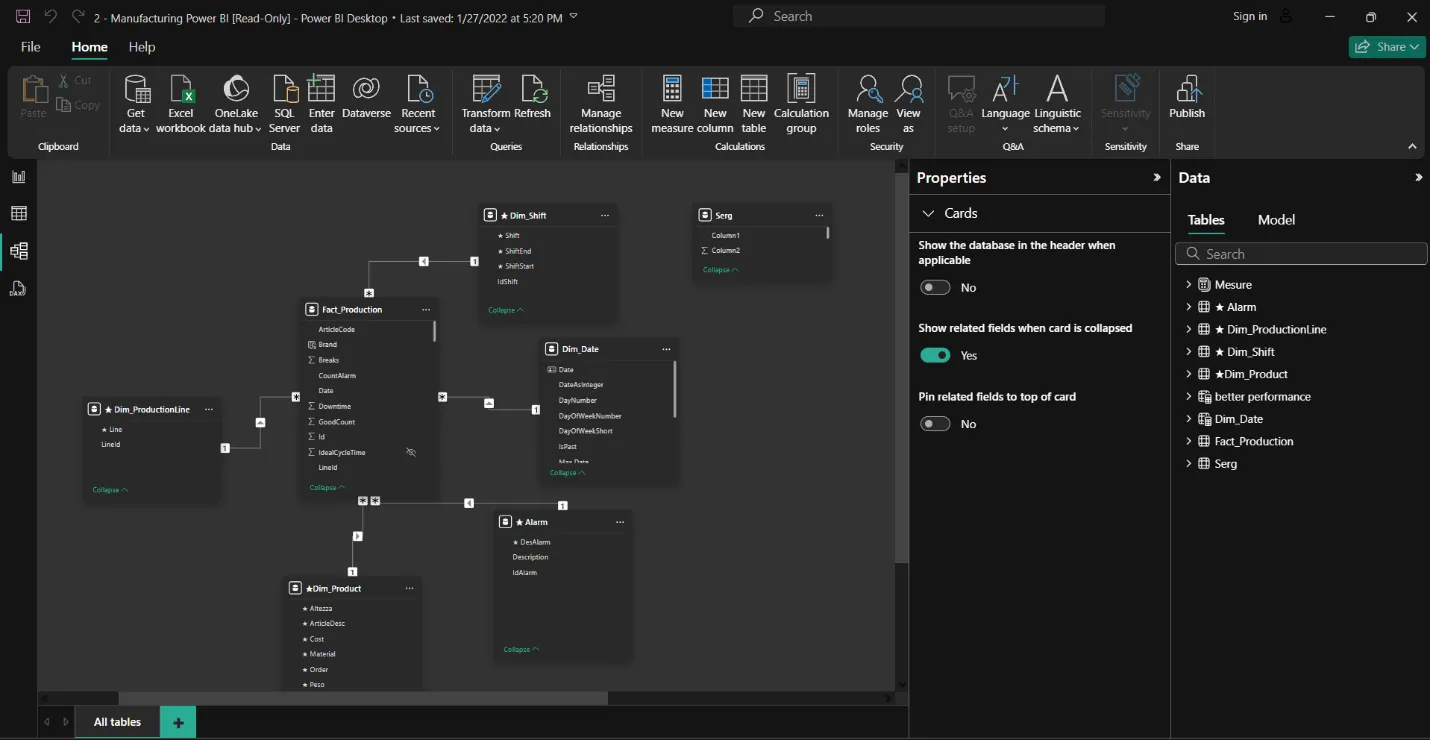Collapse the Cards section in Properties
The height and width of the screenshot is (740, 1430).
pos(928,213)
